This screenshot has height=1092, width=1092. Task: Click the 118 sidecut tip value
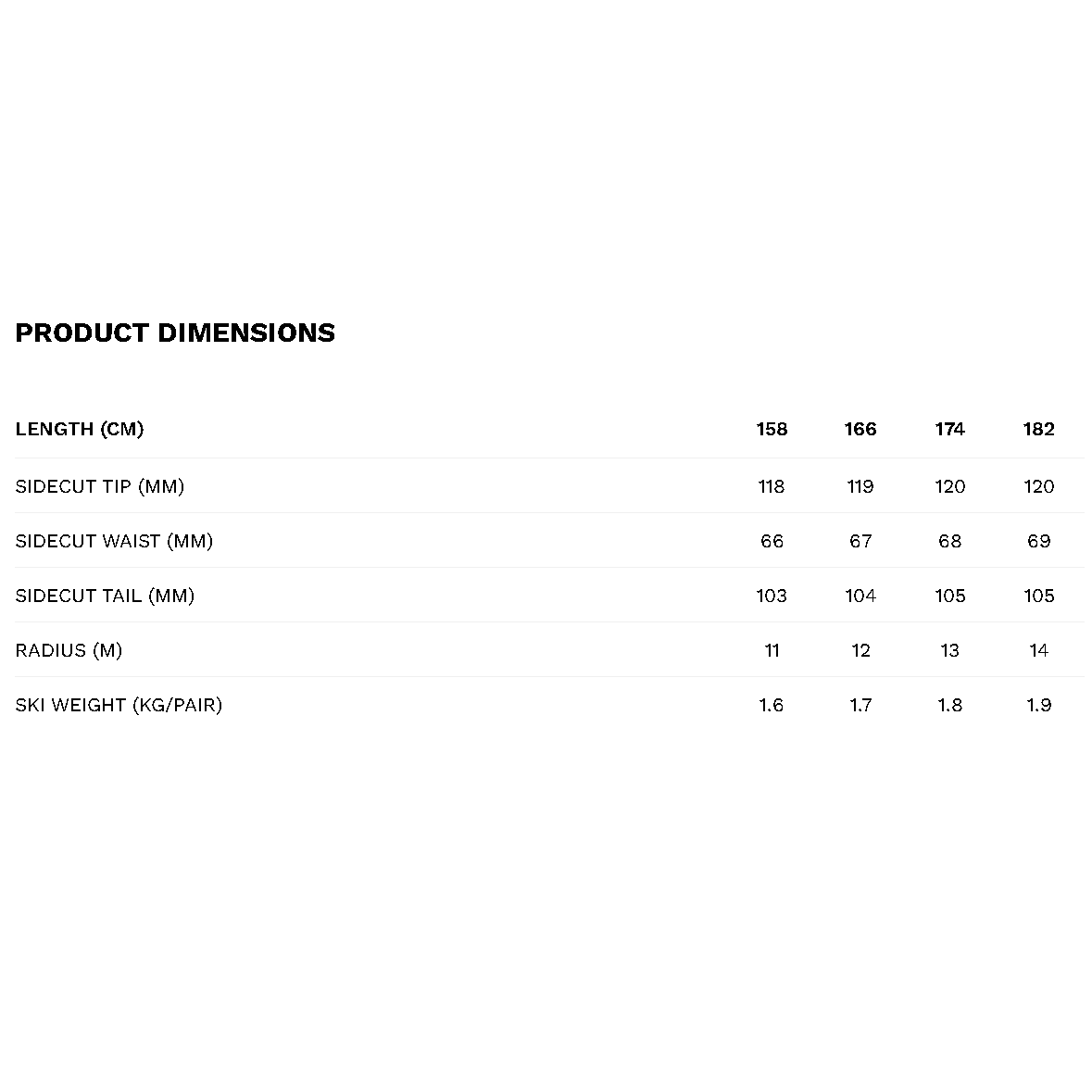tap(772, 486)
